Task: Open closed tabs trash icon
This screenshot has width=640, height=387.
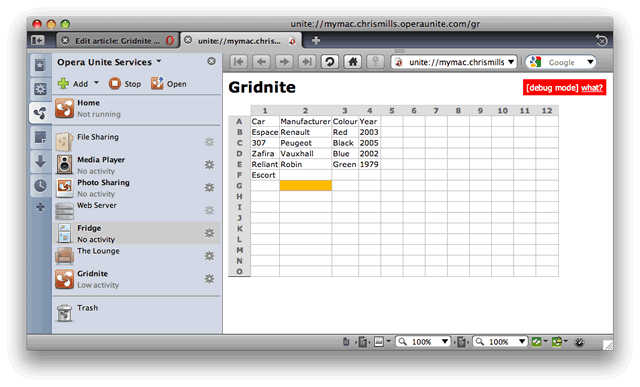Action: (x=601, y=40)
